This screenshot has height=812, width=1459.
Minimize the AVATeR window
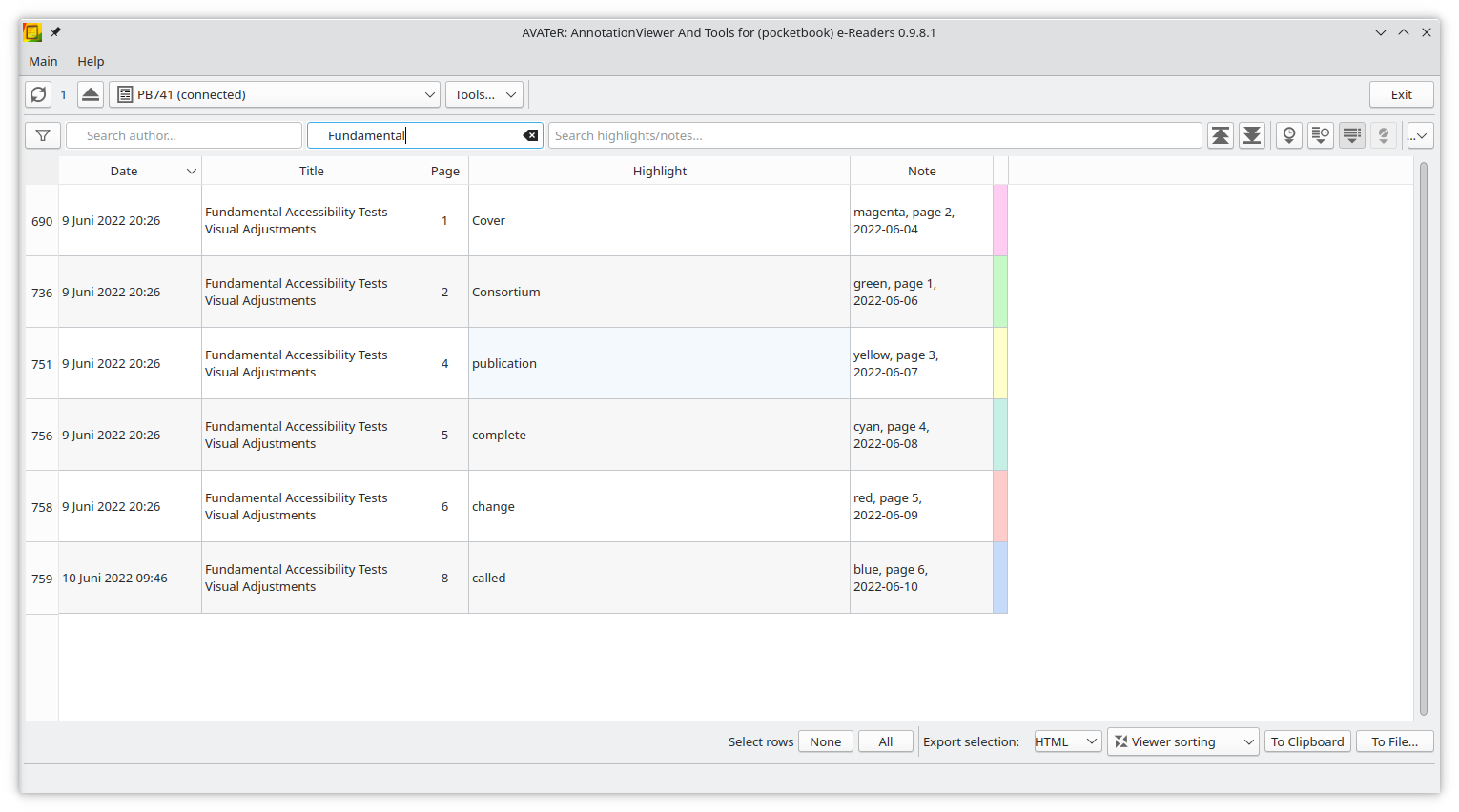(x=1380, y=32)
